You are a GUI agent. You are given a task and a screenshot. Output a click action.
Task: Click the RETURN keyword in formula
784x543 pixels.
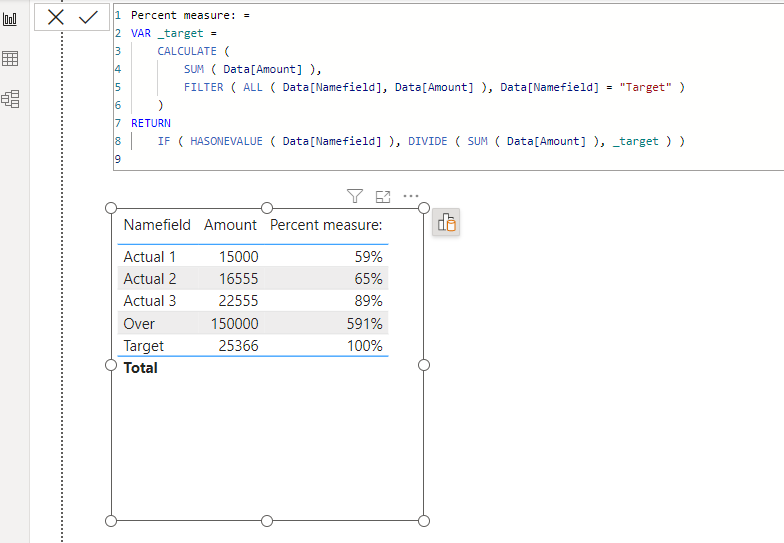pos(151,123)
